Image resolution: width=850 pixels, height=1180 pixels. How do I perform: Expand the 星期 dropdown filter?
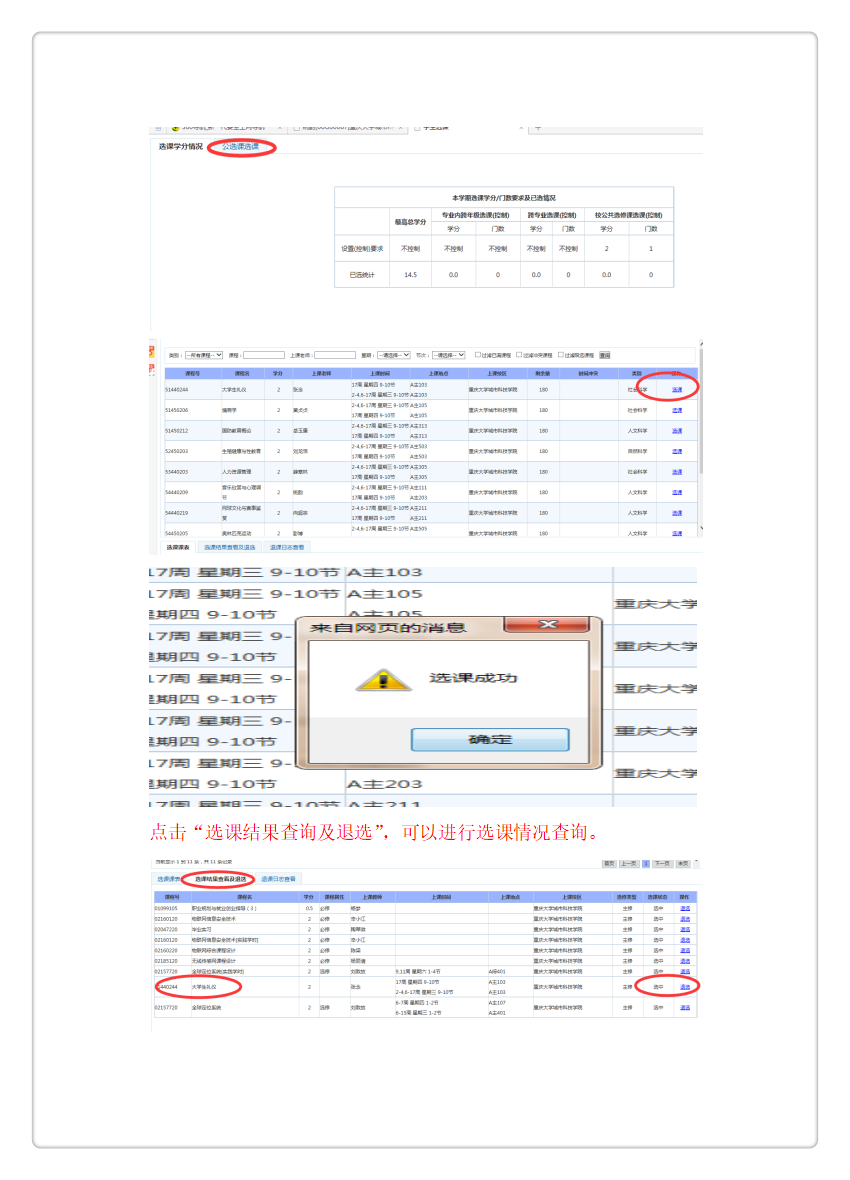point(393,355)
